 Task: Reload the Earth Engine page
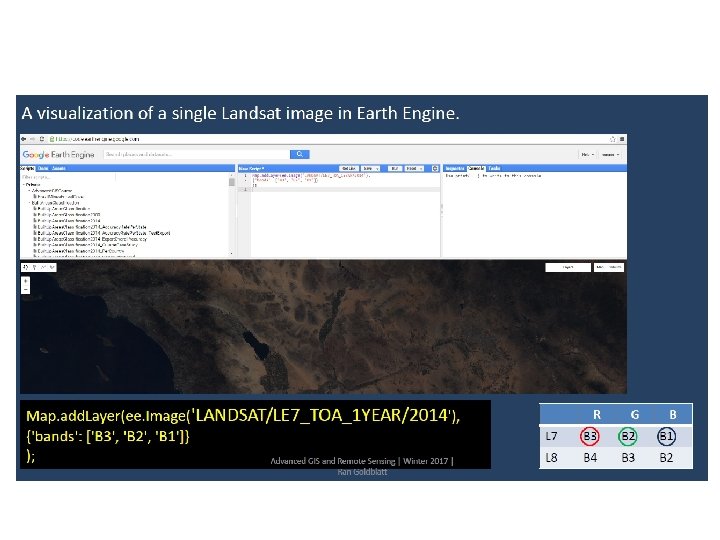[x=42, y=139]
